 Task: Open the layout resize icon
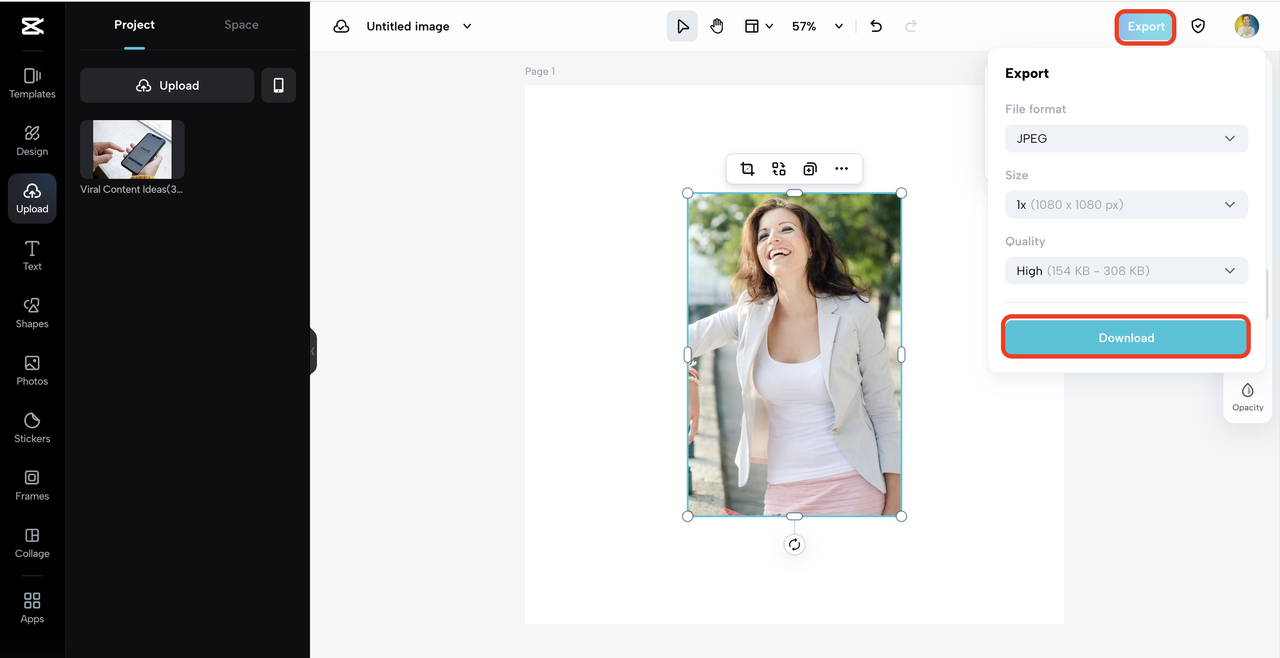[751, 26]
